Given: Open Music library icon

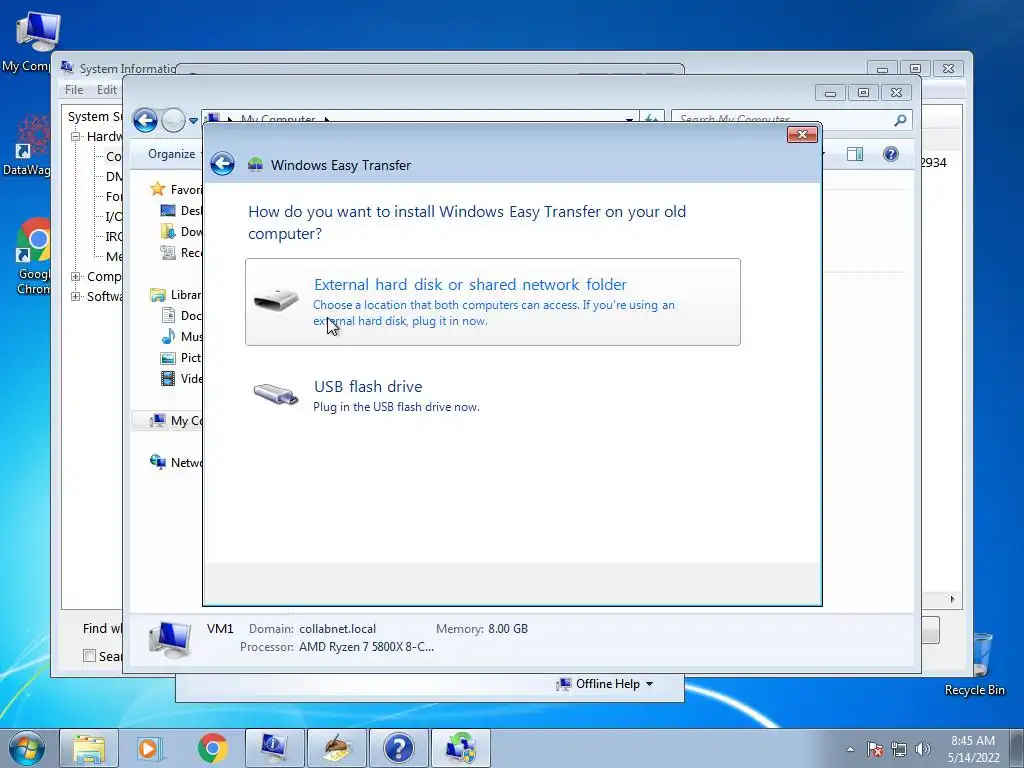Looking at the screenshot, I should pyautogui.click(x=168, y=336).
